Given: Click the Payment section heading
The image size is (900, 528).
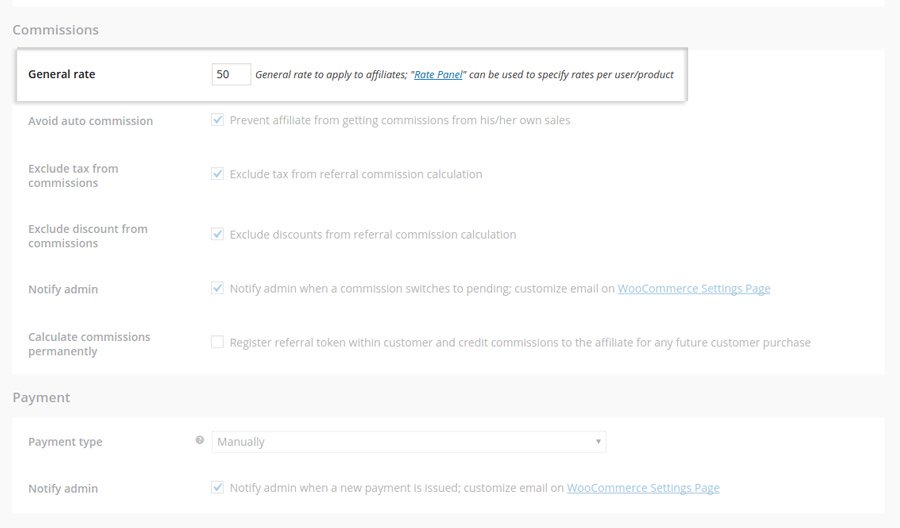Looking at the screenshot, I should (x=41, y=397).
